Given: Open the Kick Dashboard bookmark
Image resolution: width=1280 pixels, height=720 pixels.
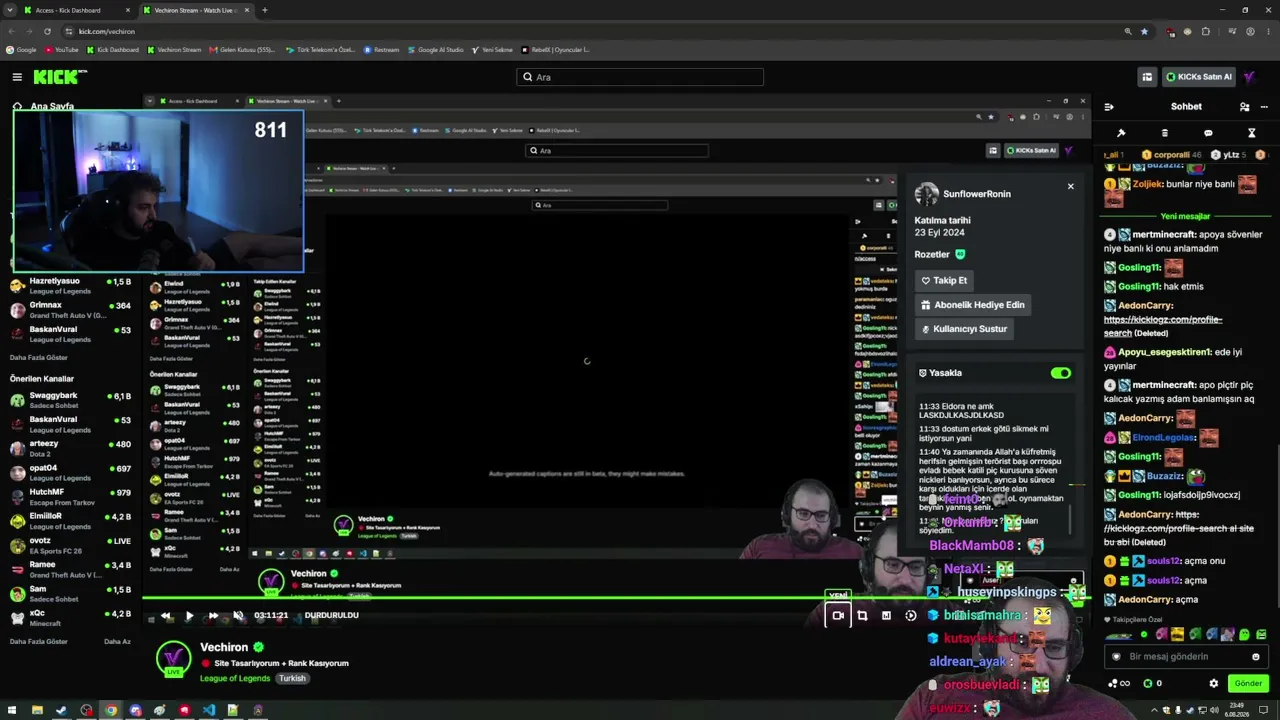Looking at the screenshot, I should click(112, 50).
